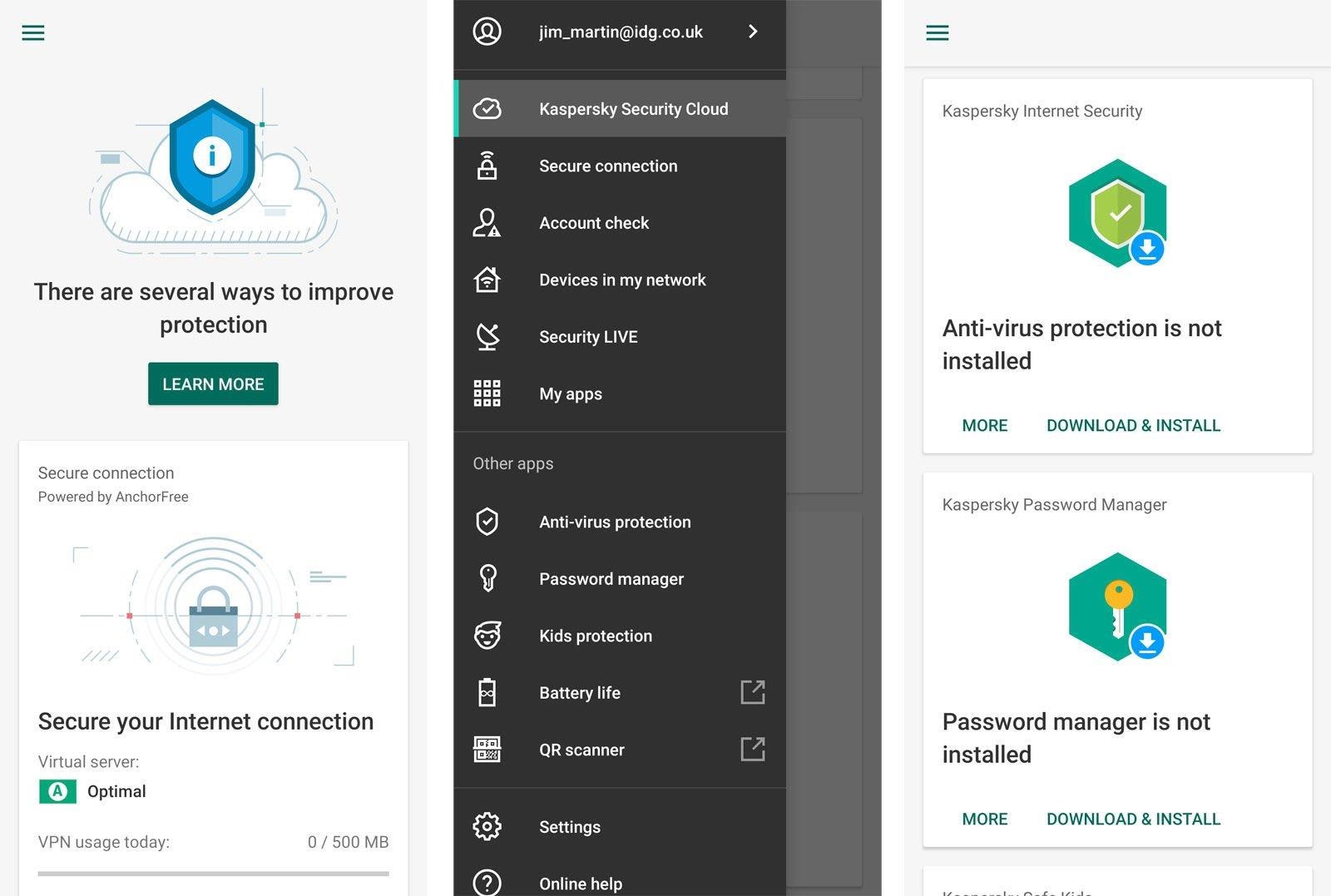Click the Devices in my network house icon

487,280
